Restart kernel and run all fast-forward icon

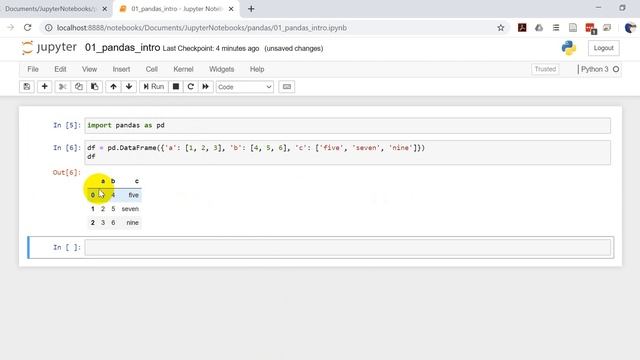point(206,87)
